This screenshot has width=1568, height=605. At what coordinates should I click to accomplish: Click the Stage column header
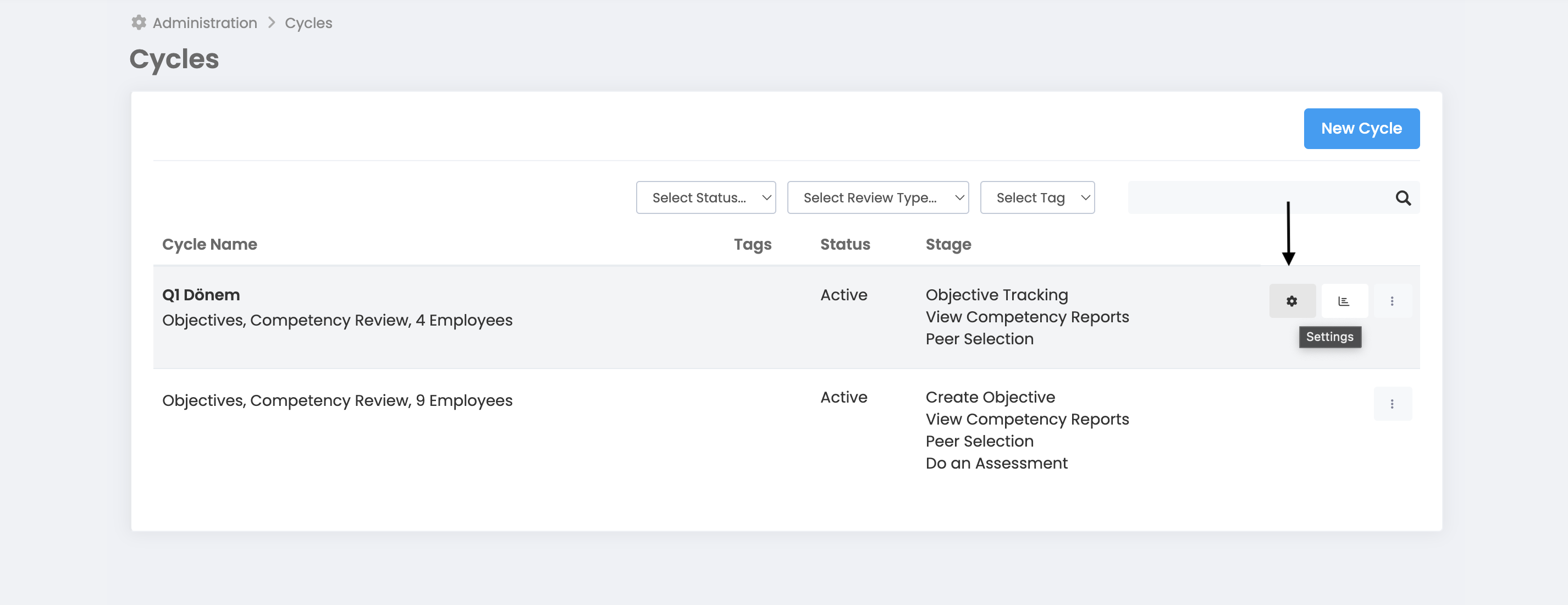(x=948, y=244)
